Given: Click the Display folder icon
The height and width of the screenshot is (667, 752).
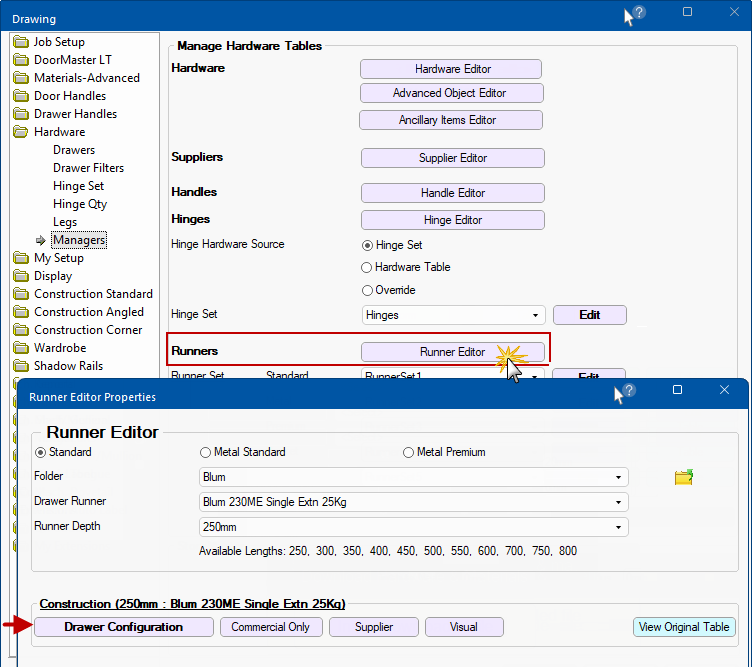Looking at the screenshot, I should [x=21, y=276].
